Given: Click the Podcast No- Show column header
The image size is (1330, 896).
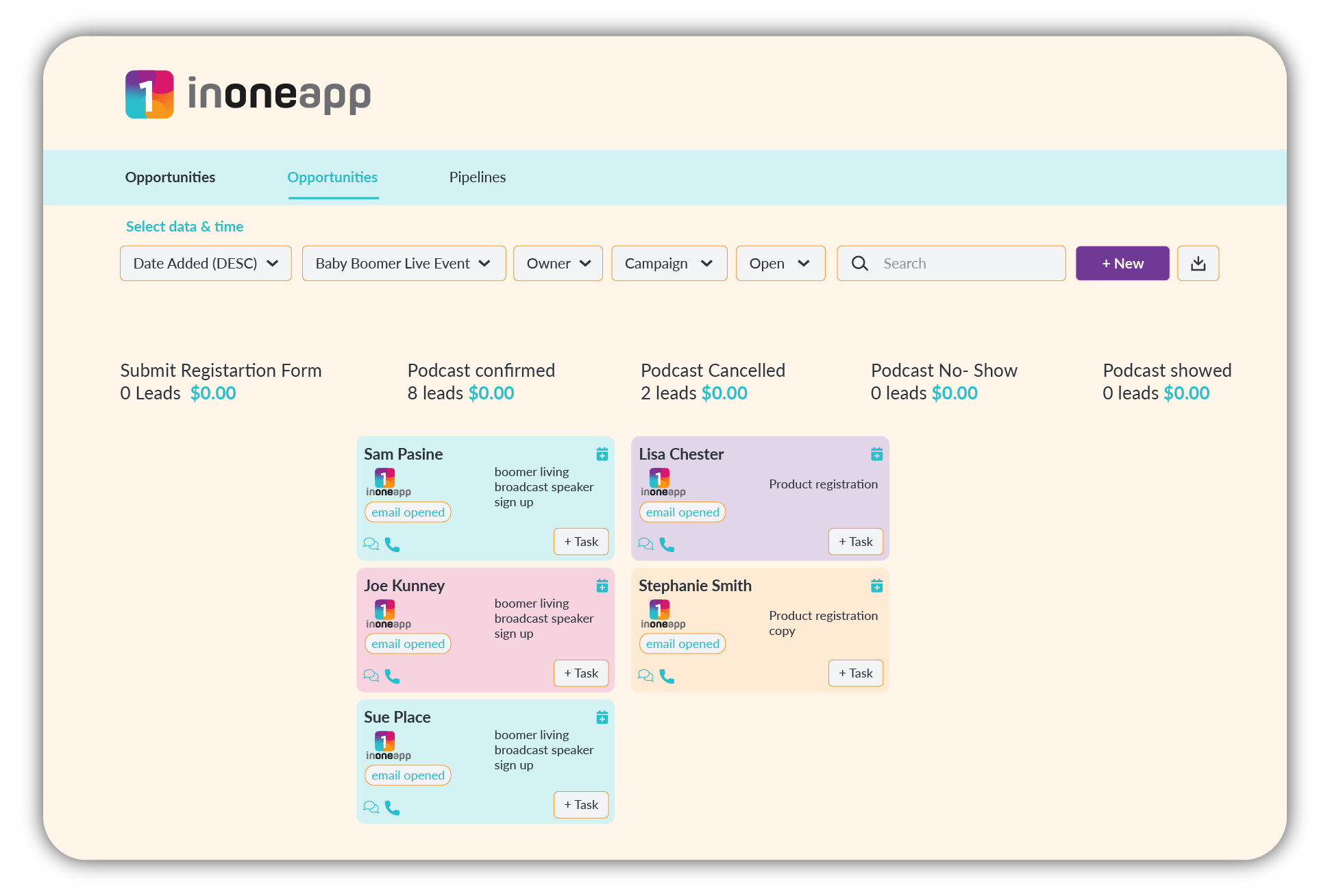Looking at the screenshot, I should [944, 371].
